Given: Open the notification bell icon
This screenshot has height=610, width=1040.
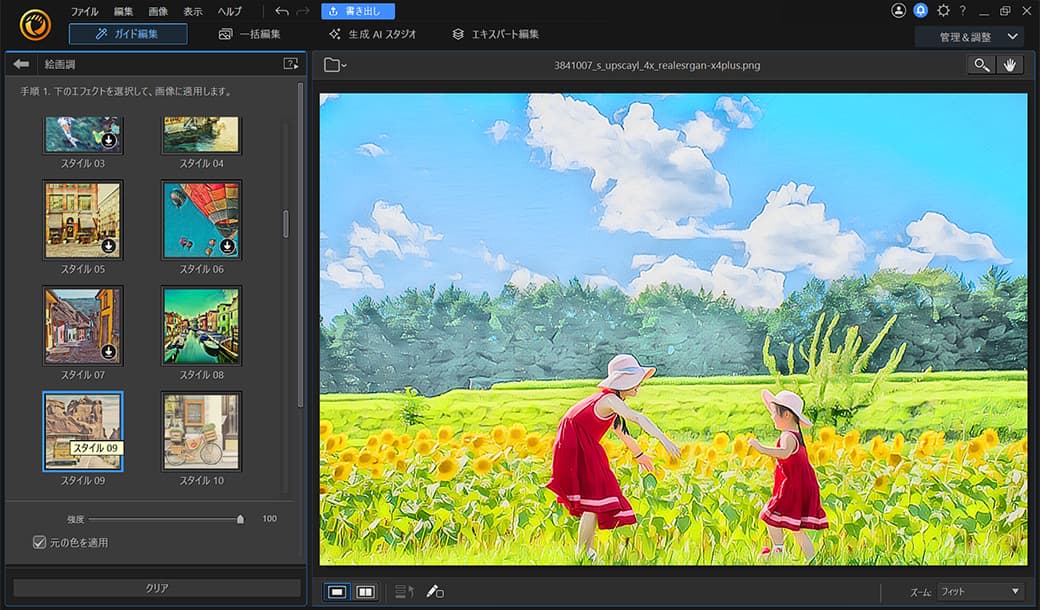Looking at the screenshot, I should (x=920, y=10).
